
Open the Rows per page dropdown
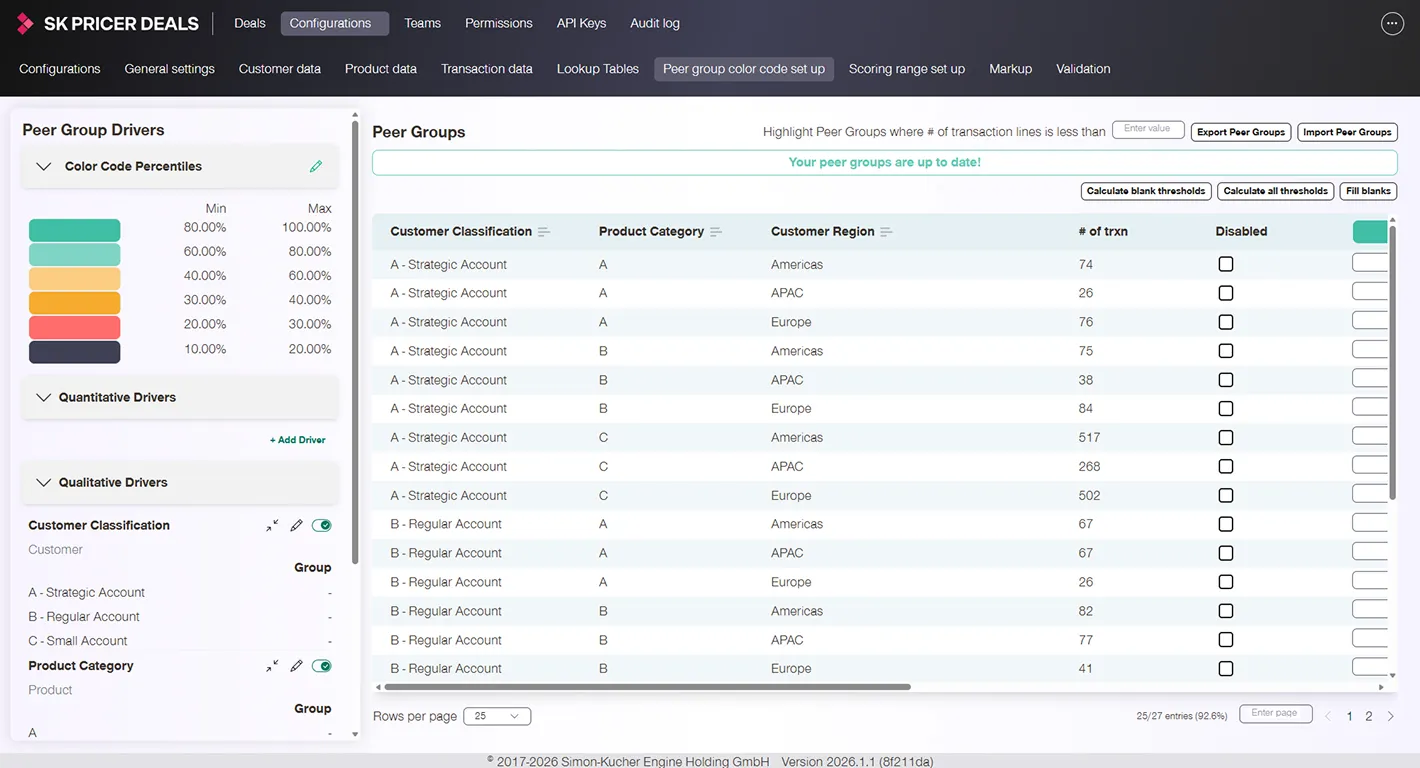[497, 716]
